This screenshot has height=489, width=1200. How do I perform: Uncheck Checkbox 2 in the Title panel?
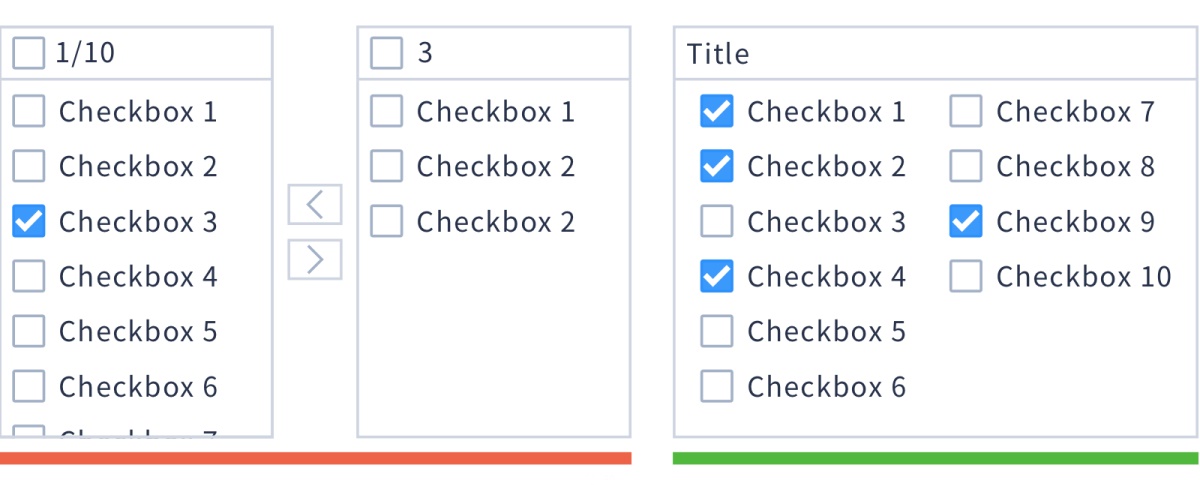pos(716,166)
